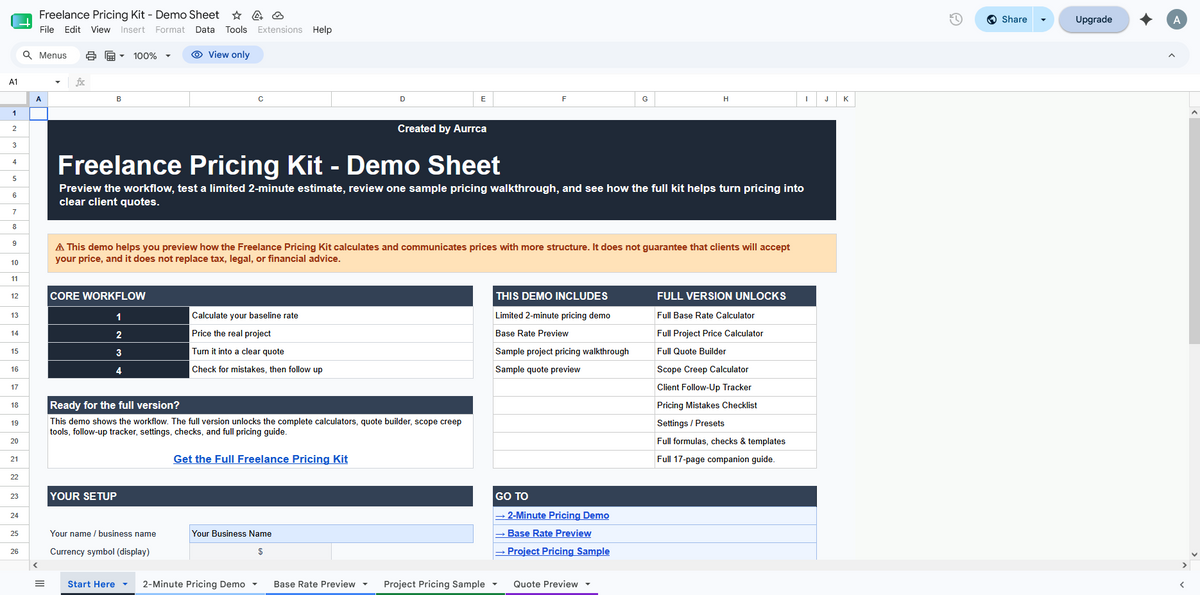This screenshot has height=595, width=1200.
Task: Star the Freelance Pricing Kit document
Action: tap(237, 16)
